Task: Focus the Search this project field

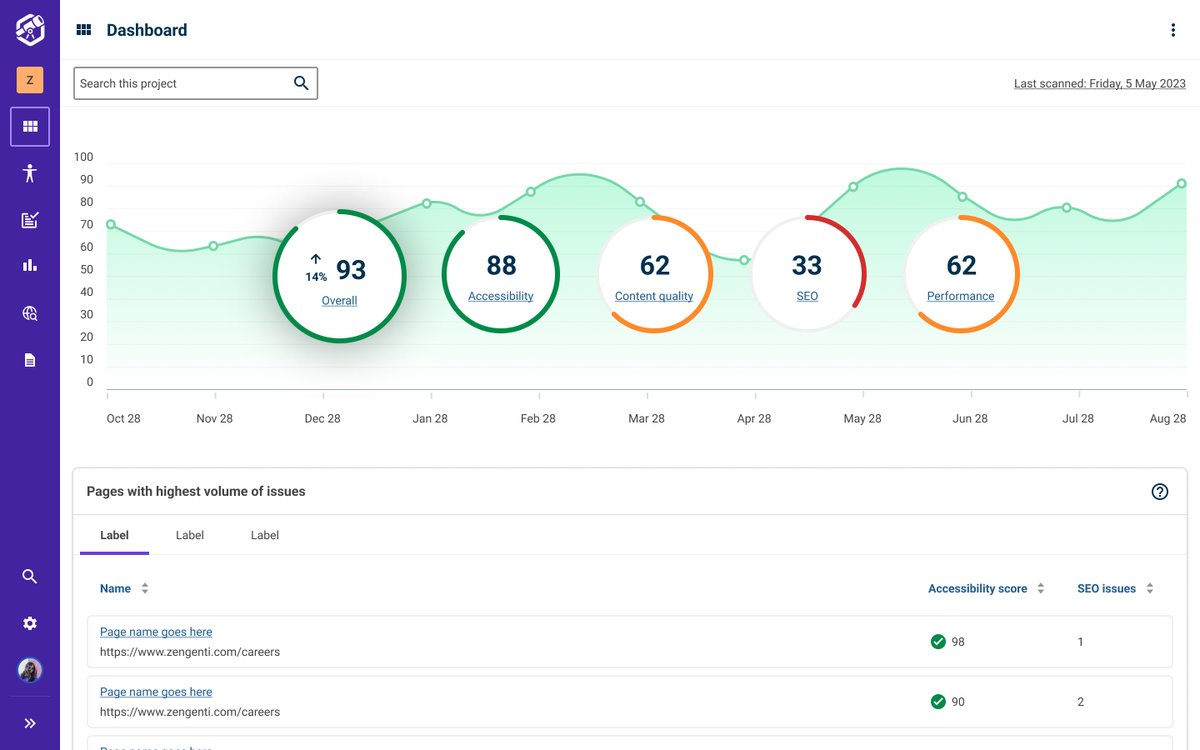Action: [196, 83]
